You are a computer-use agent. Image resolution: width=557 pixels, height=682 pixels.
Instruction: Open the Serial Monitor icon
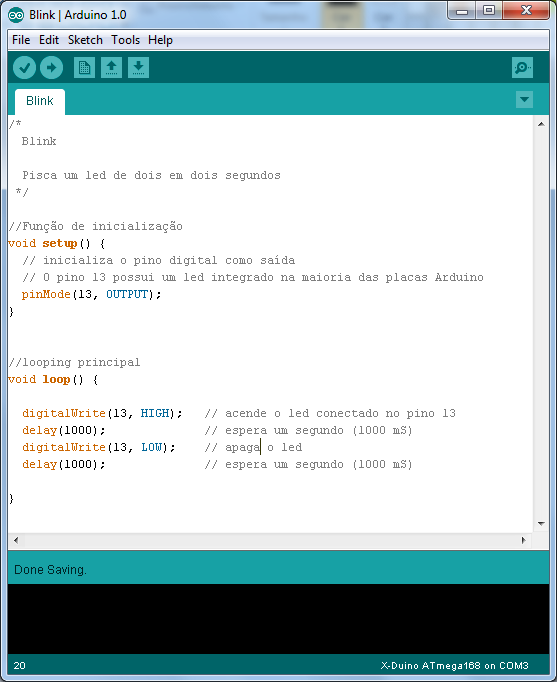point(522,68)
